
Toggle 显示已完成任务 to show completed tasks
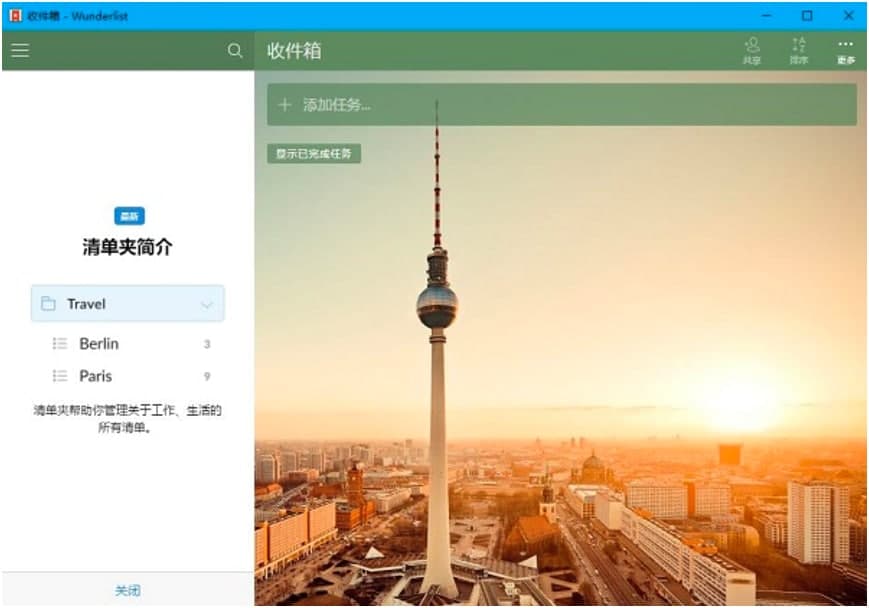coord(316,154)
